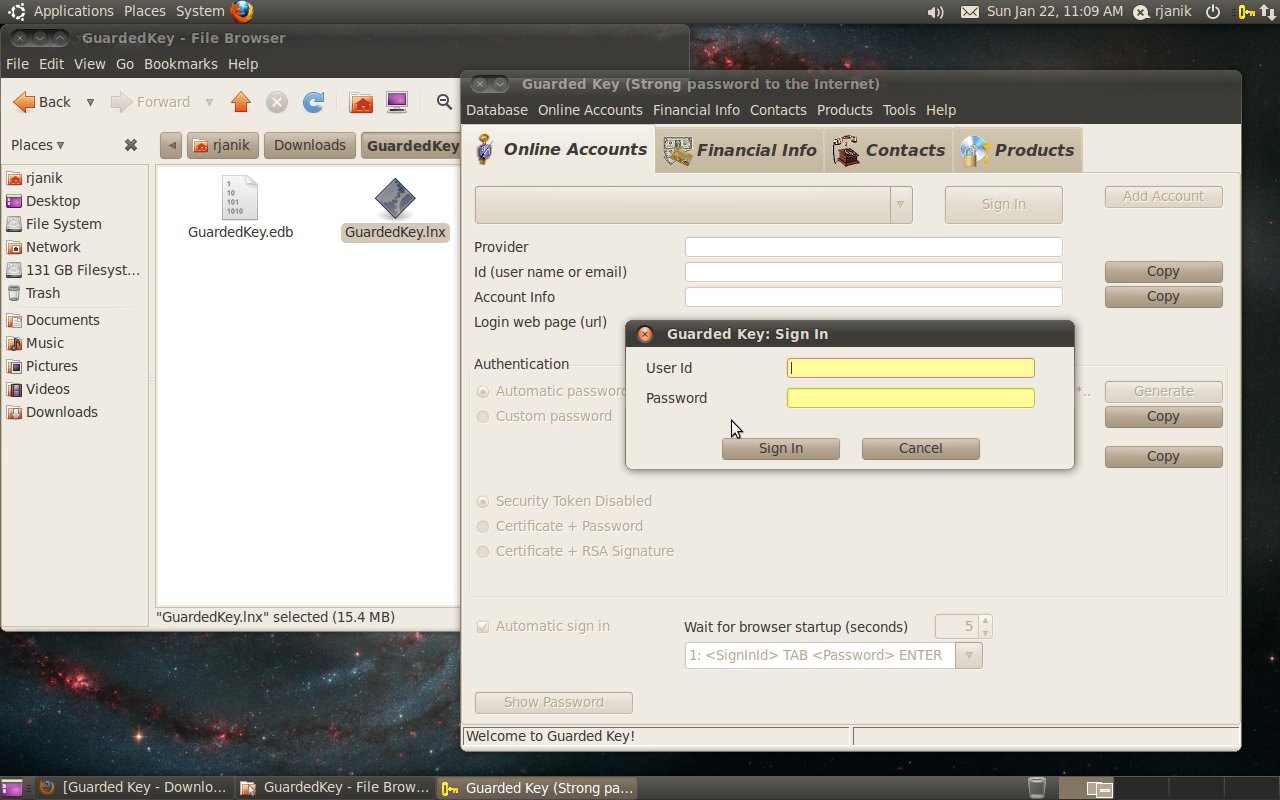The image size is (1280, 800).
Task: Open 131 GB Filesystem in the sidebar
Action: coord(74,270)
